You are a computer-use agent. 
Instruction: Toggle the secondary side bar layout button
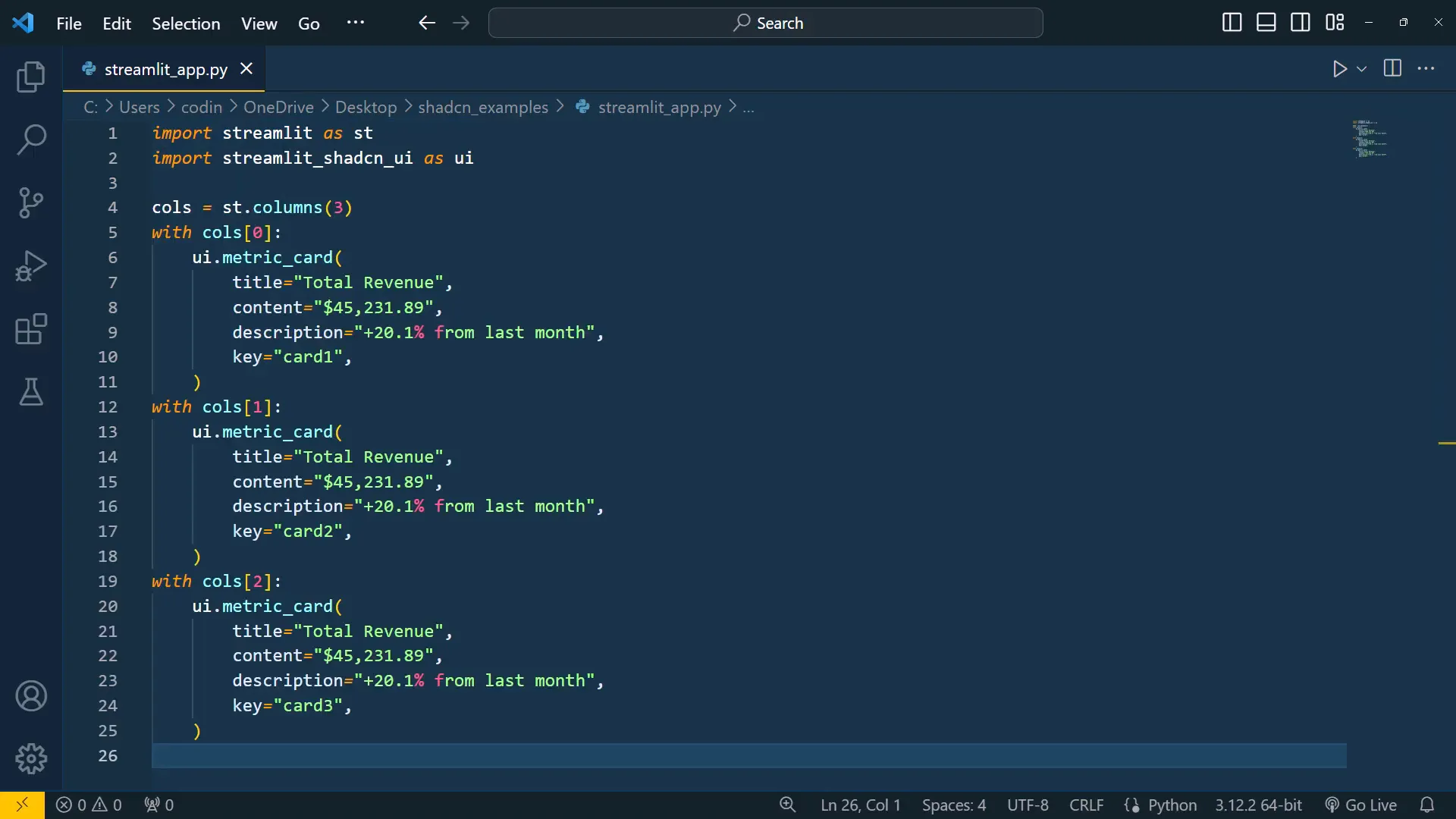(1300, 23)
